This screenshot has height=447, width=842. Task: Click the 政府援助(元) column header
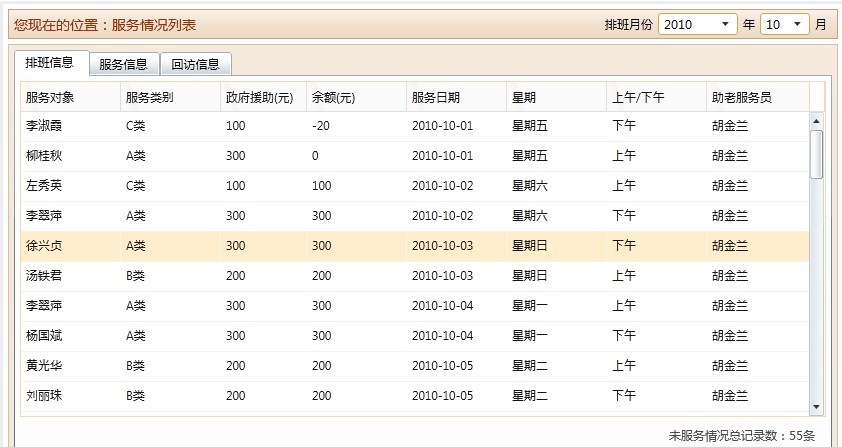pyautogui.click(x=260, y=97)
